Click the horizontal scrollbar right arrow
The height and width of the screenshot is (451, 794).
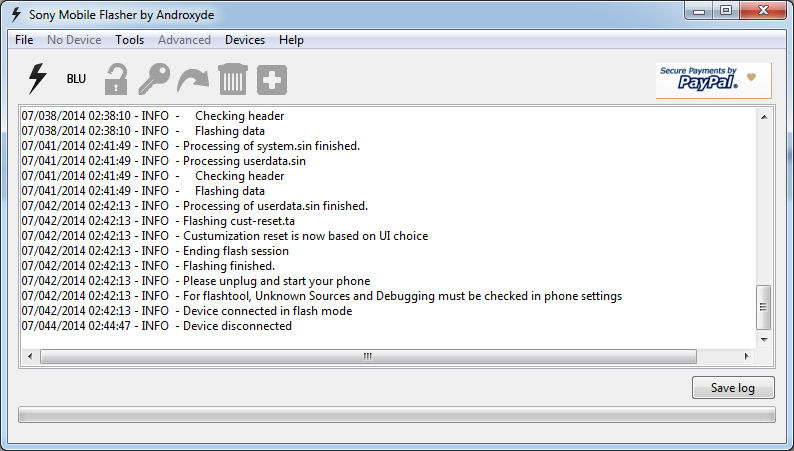(x=746, y=356)
